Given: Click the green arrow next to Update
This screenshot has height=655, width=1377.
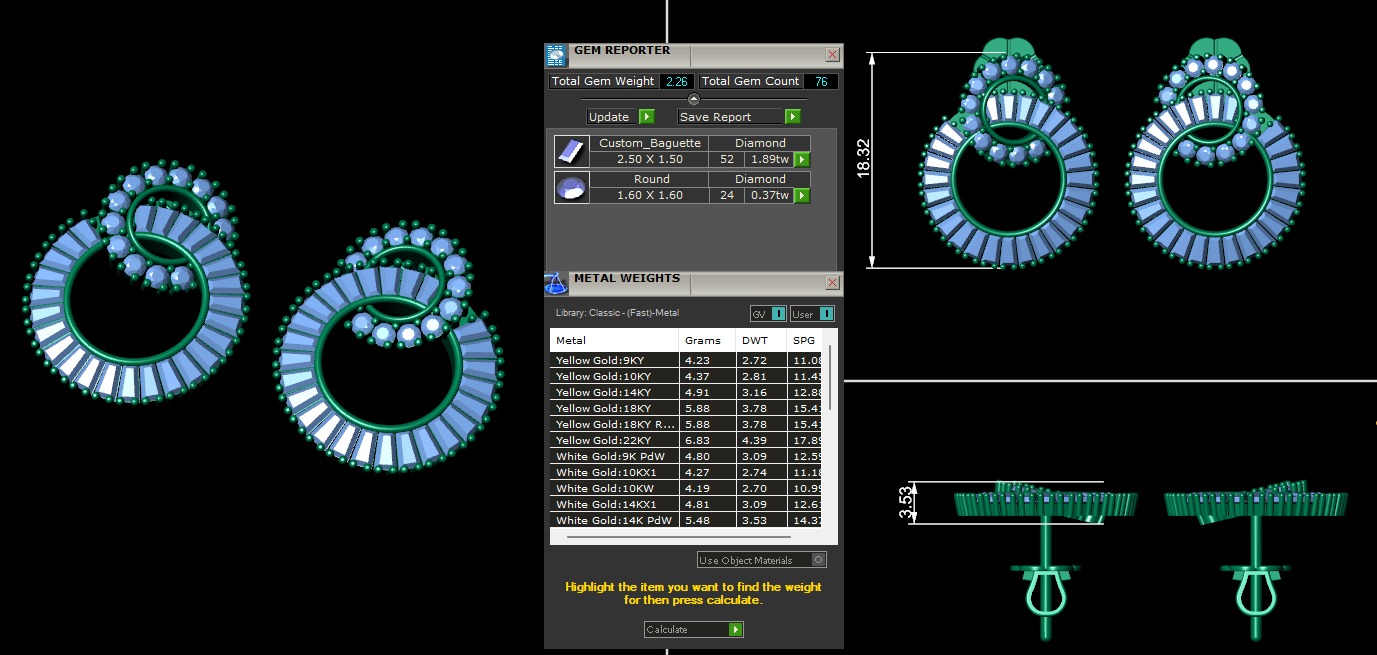Looking at the screenshot, I should click(646, 117).
